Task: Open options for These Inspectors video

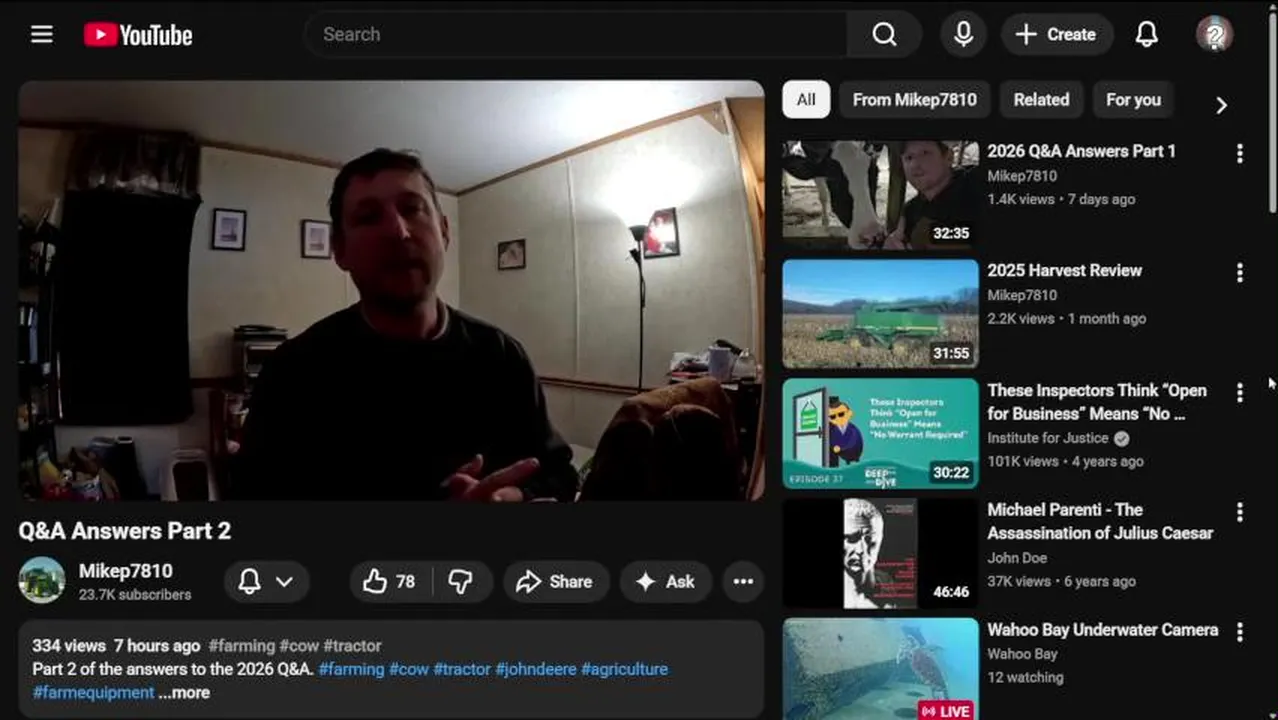Action: click(1240, 392)
